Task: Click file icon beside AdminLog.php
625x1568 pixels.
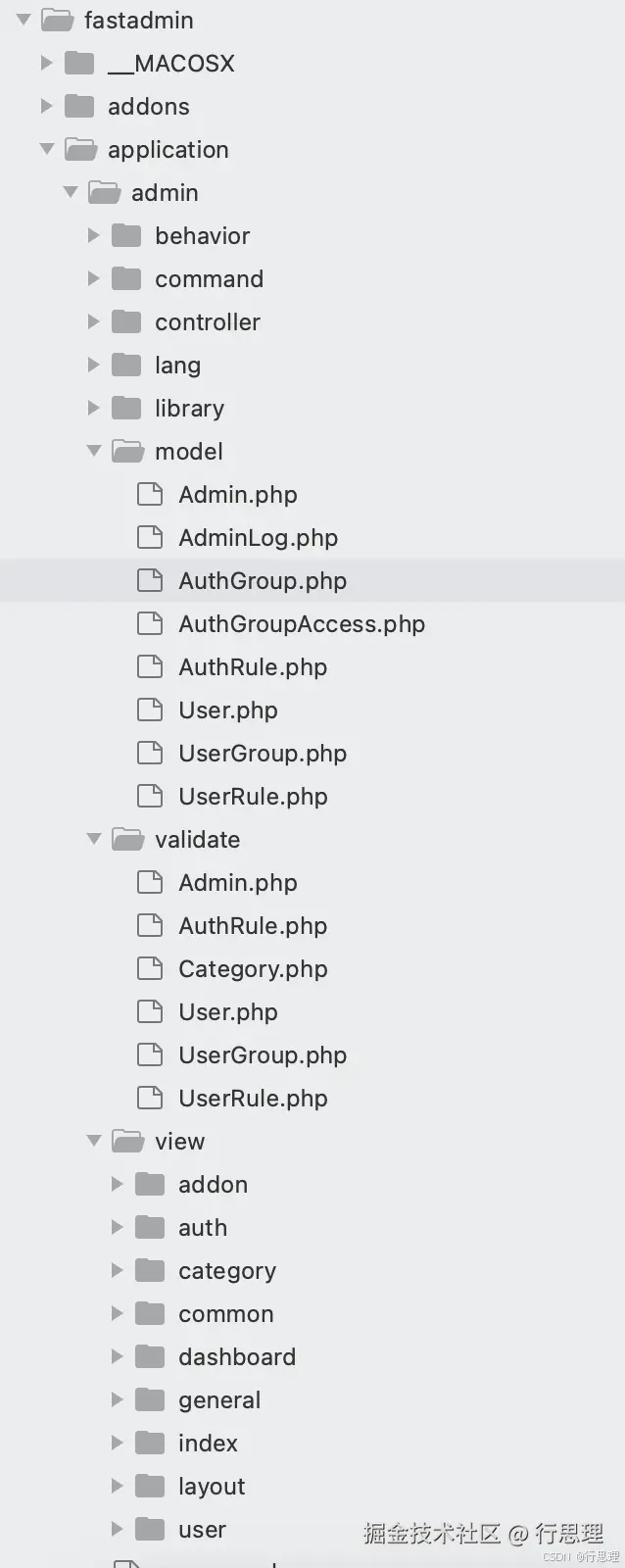Action: (x=150, y=537)
